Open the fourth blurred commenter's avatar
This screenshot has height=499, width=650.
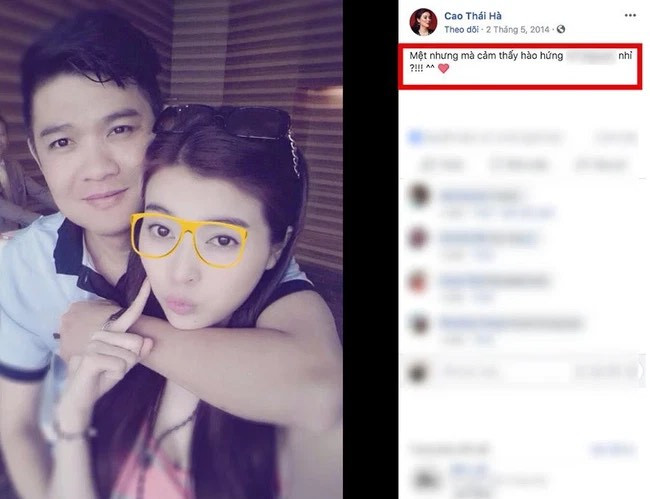tap(418, 325)
